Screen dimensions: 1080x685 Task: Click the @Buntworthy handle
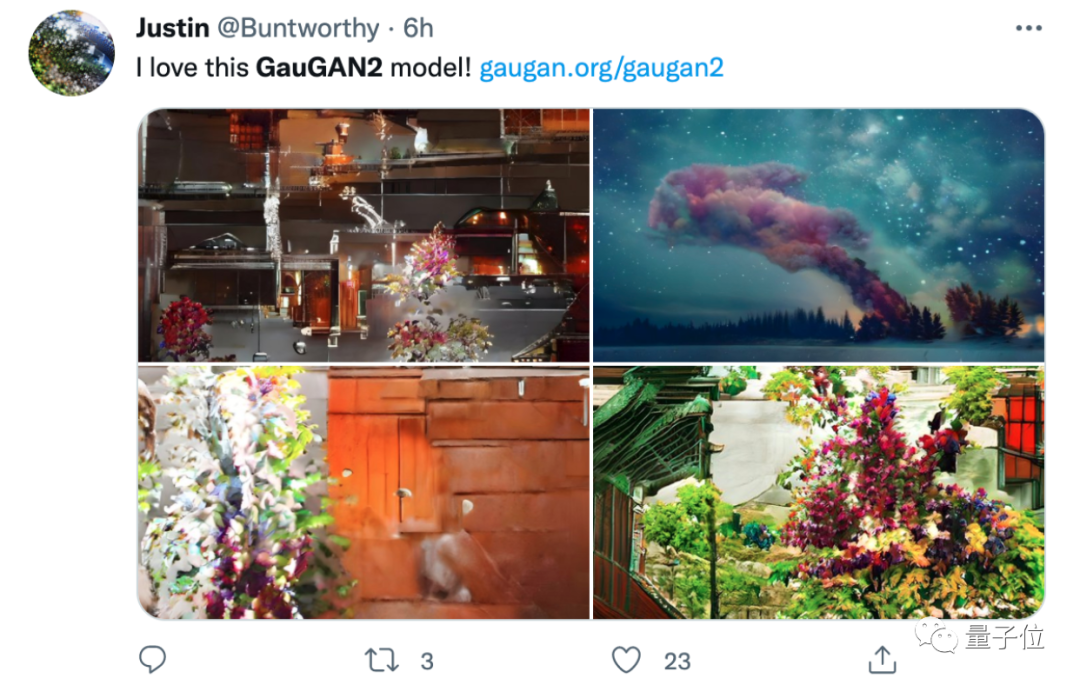pos(298,28)
